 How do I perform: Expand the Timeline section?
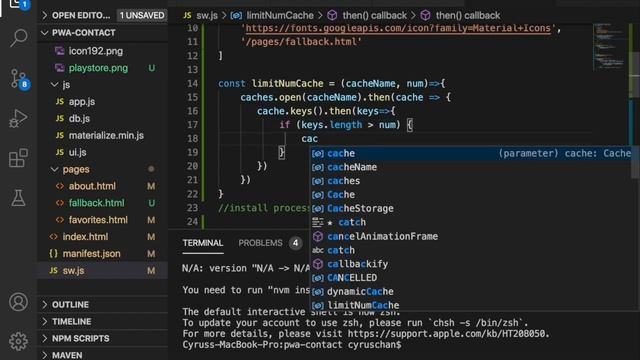click(102, 322)
